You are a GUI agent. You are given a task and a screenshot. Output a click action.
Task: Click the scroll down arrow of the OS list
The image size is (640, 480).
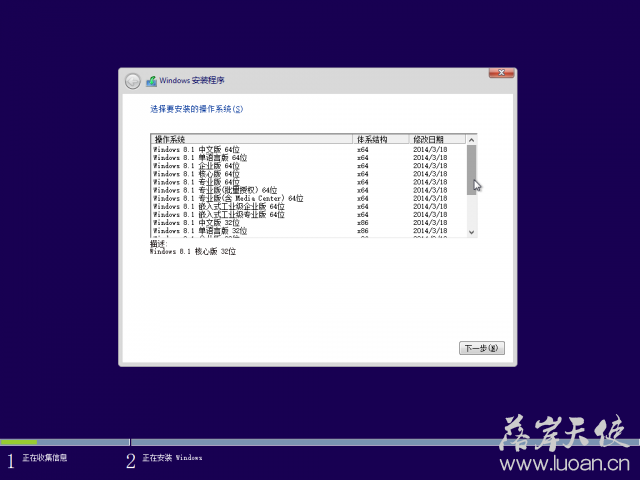tap(471, 232)
